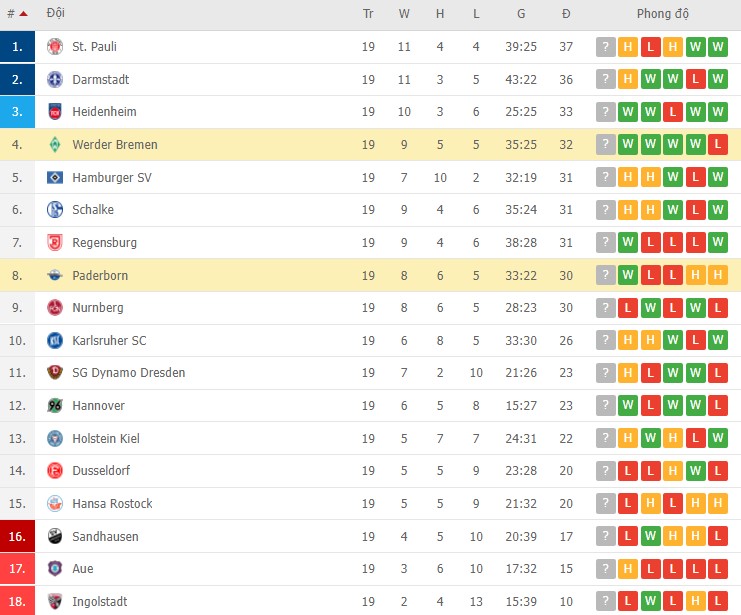741x615 pixels.
Task: Click the Darmstadt club logo
Action: pyautogui.click(x=55, y=80)
